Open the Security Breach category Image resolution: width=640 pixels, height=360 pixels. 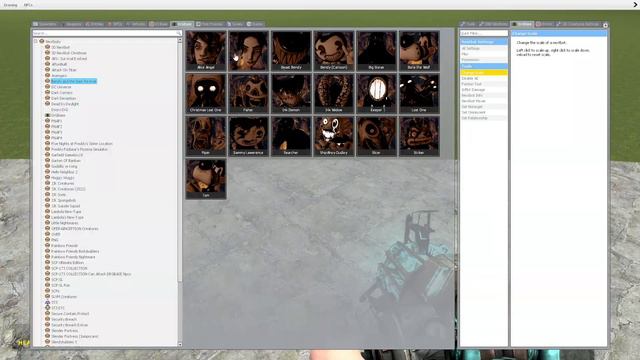64,319
